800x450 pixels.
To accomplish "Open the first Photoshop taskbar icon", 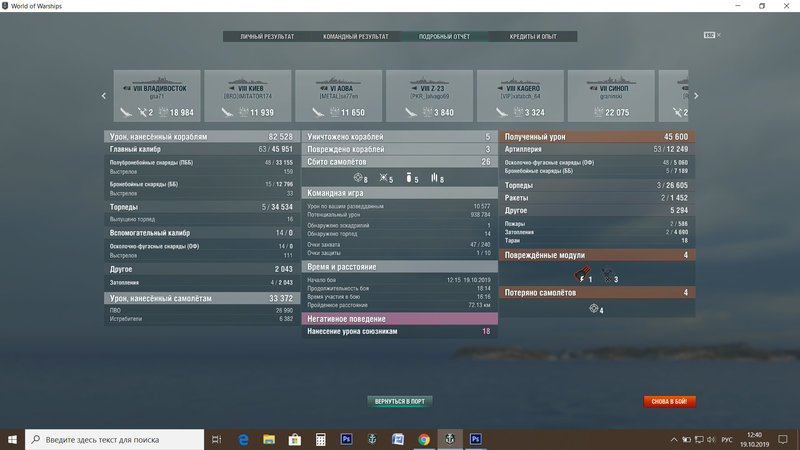I will [x=346, y=439].
